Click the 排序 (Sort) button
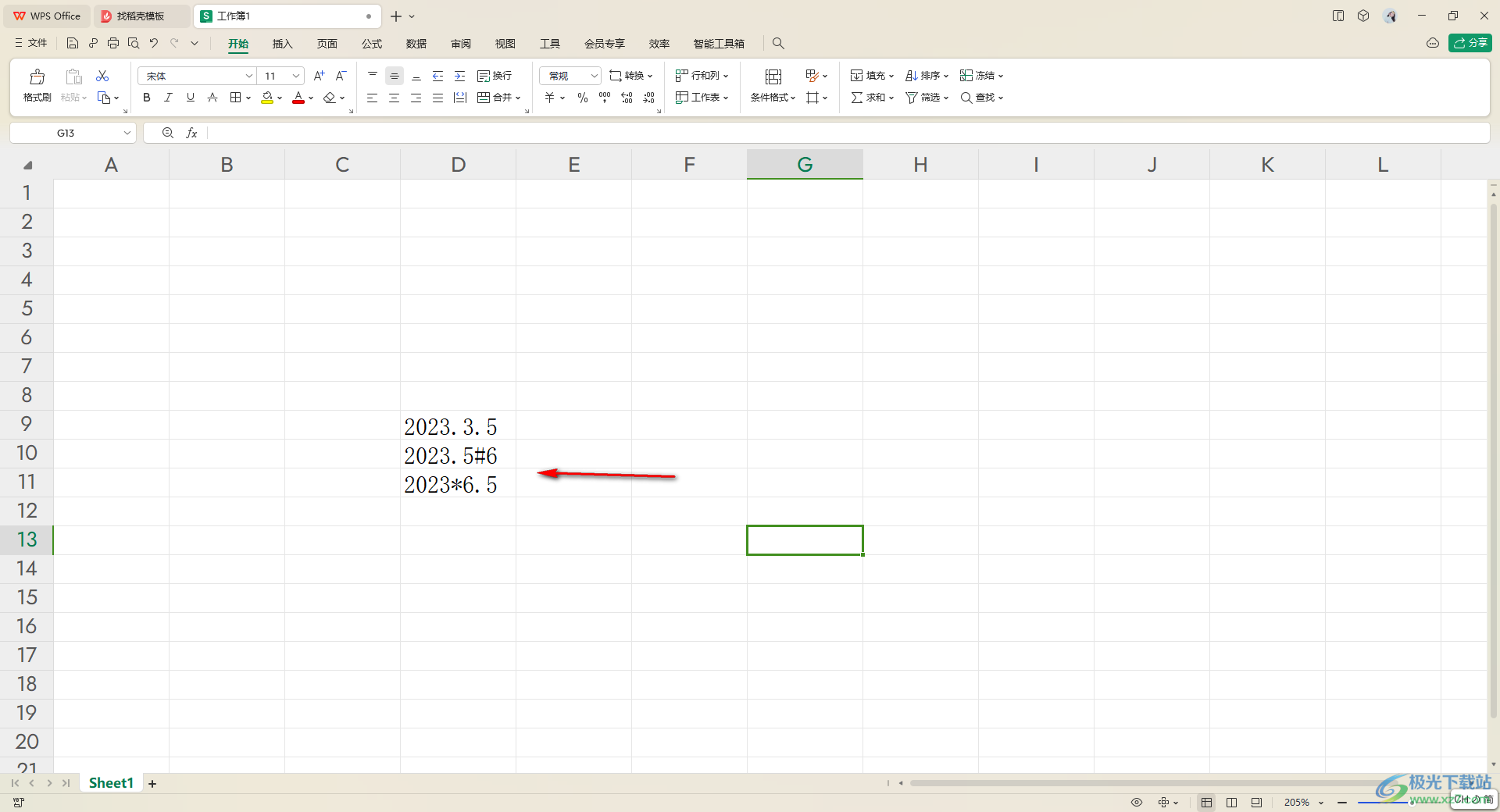Image resolution: width=1500 pixels, height=812 pixels. click(x=927, y=76)
